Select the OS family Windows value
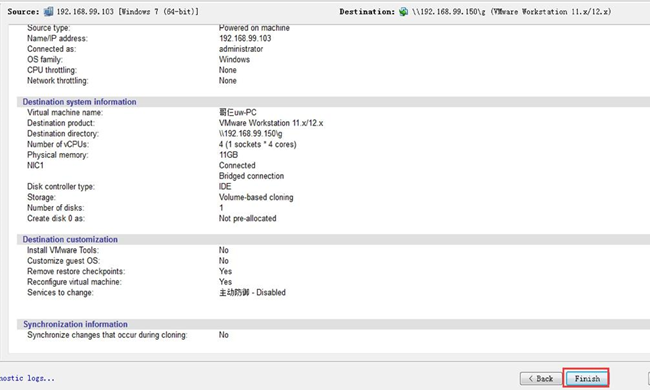 point(234,59)
